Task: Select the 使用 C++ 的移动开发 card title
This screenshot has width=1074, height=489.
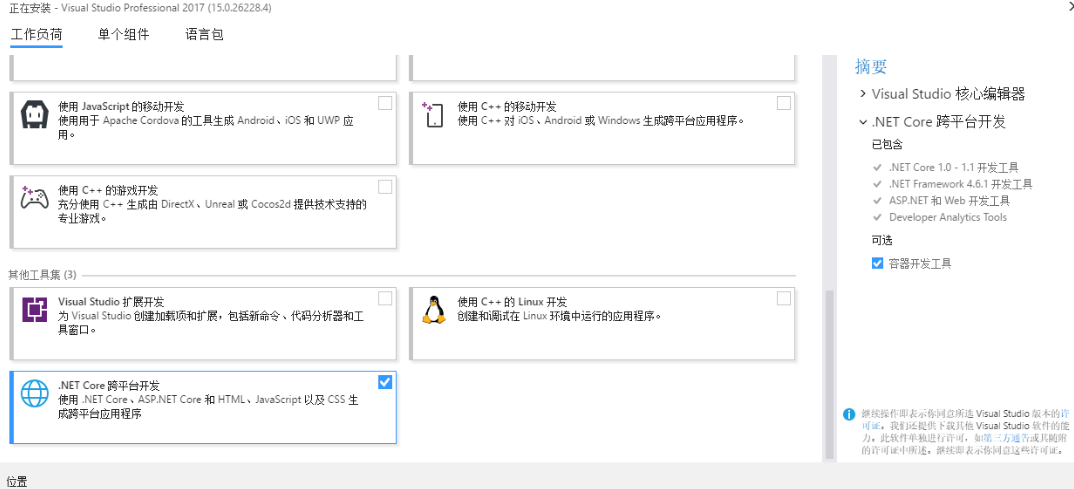Action: click(x=508, y=107)
